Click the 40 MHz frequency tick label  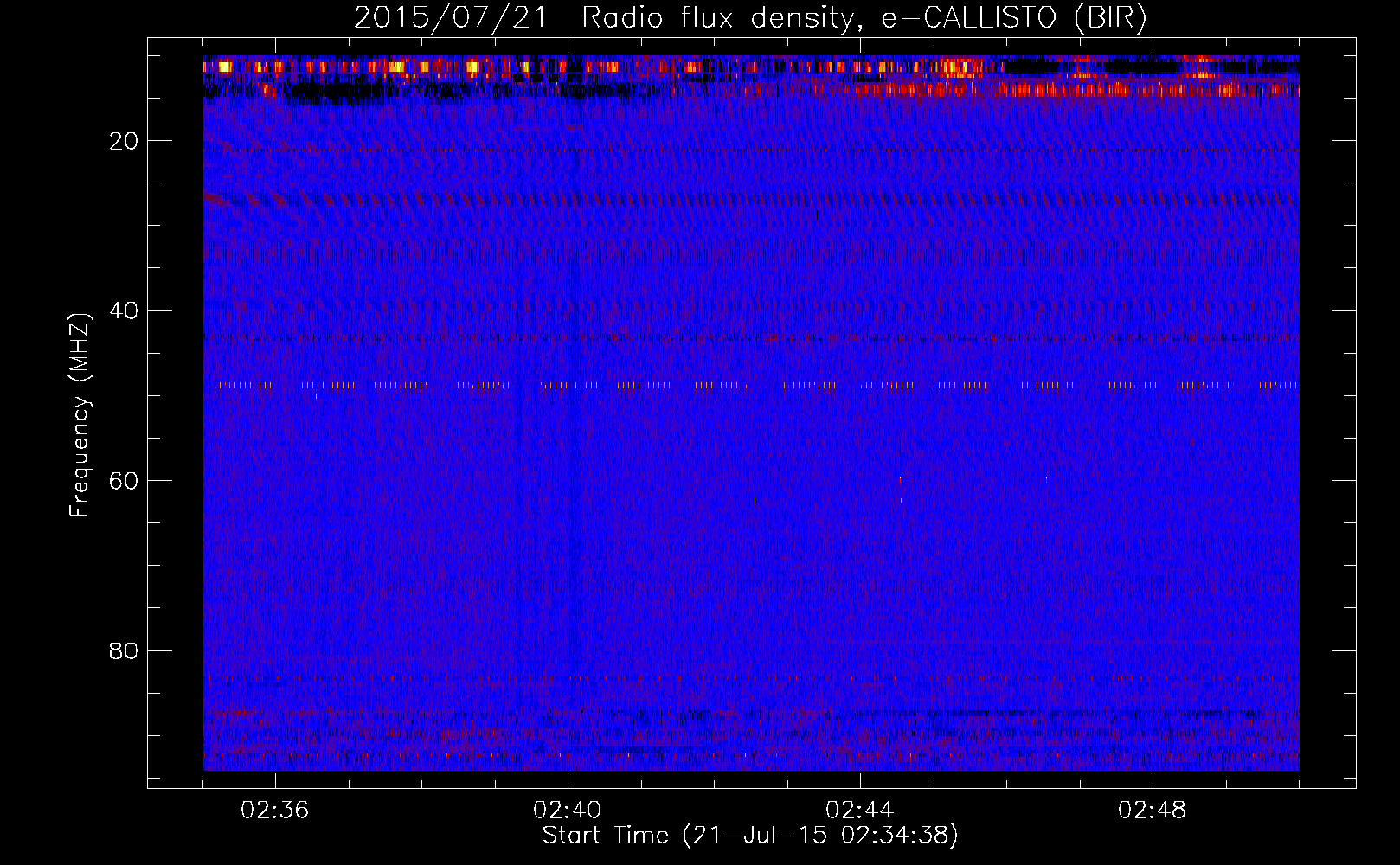tap(124, 311)
